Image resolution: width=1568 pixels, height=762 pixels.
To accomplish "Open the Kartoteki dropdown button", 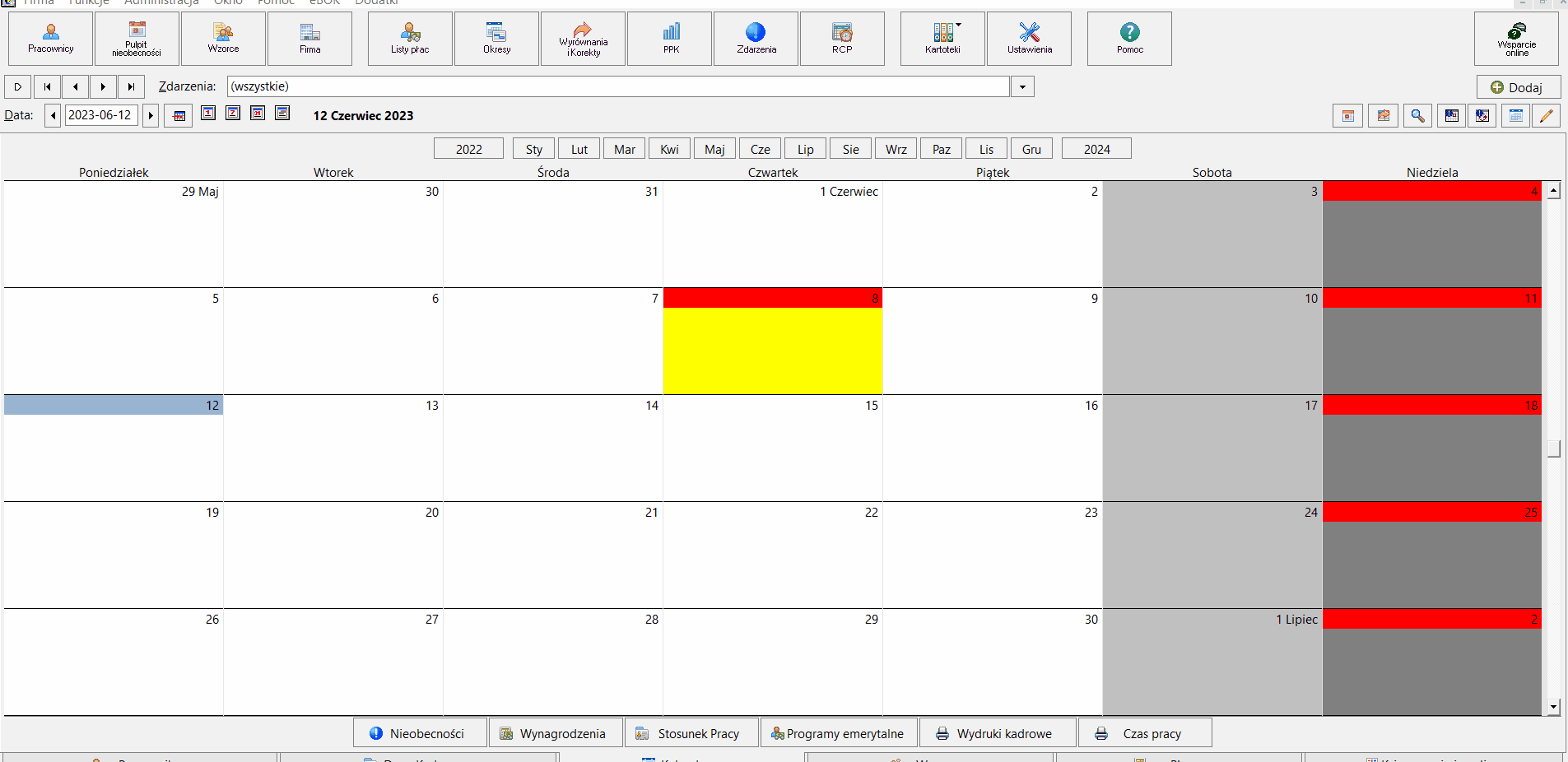I will click(942, 39).
